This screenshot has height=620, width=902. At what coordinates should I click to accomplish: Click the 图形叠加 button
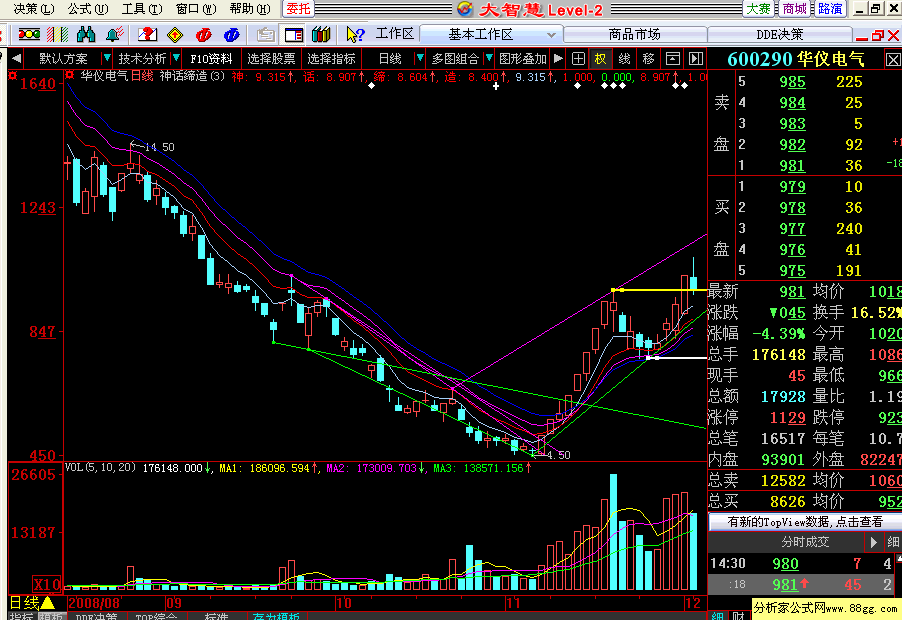tap(522, 58)
